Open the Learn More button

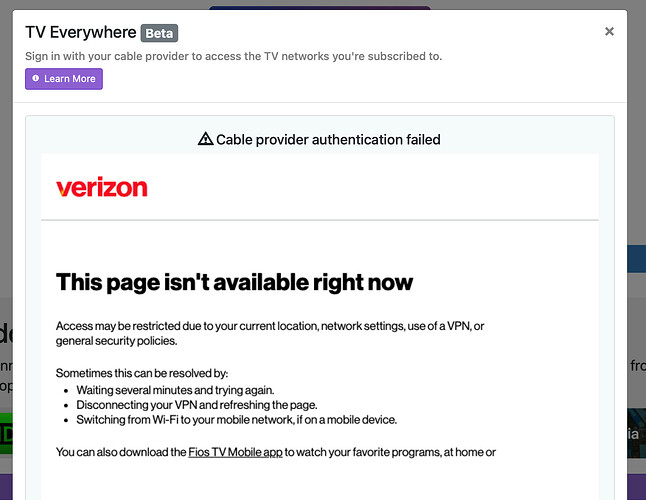coord(64,79)
